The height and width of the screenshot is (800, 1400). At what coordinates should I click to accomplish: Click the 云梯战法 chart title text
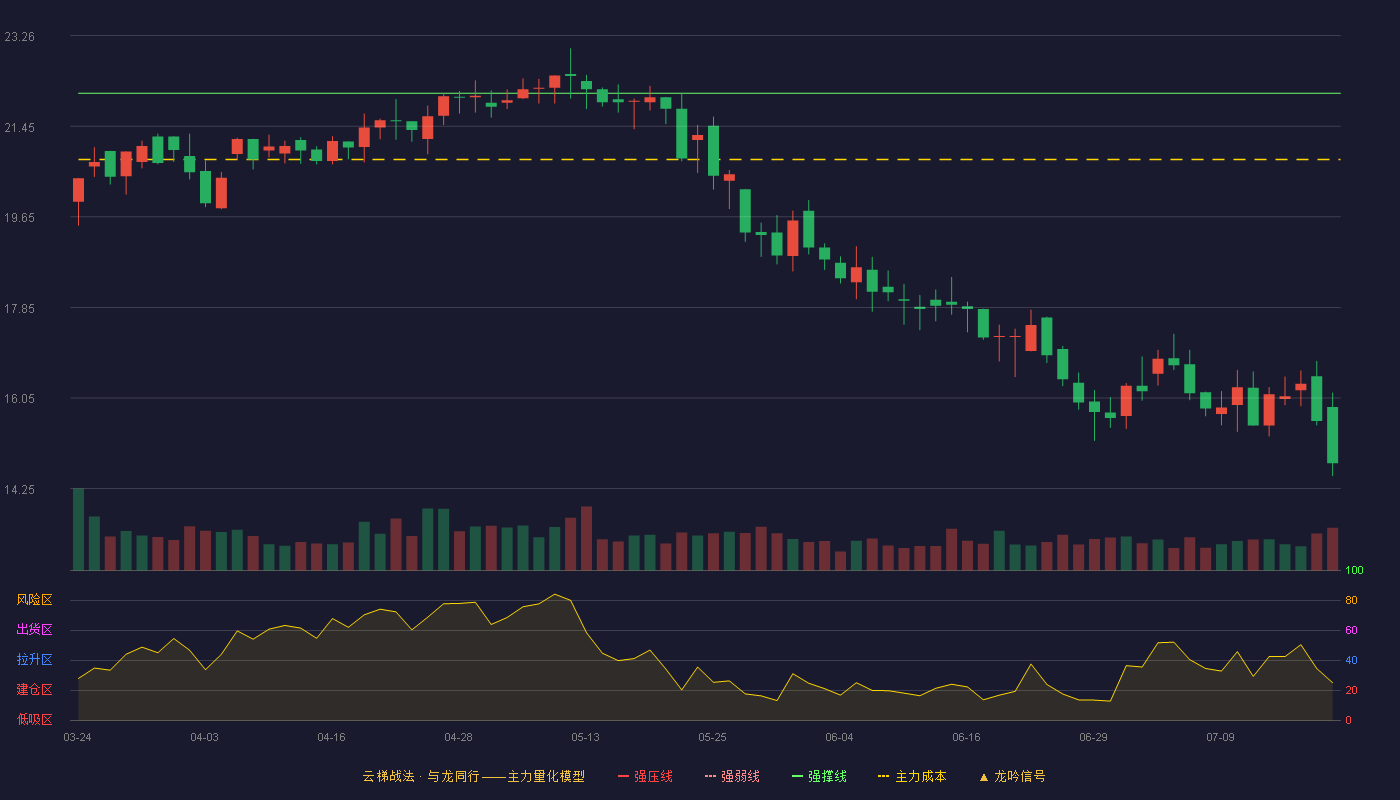388,776
